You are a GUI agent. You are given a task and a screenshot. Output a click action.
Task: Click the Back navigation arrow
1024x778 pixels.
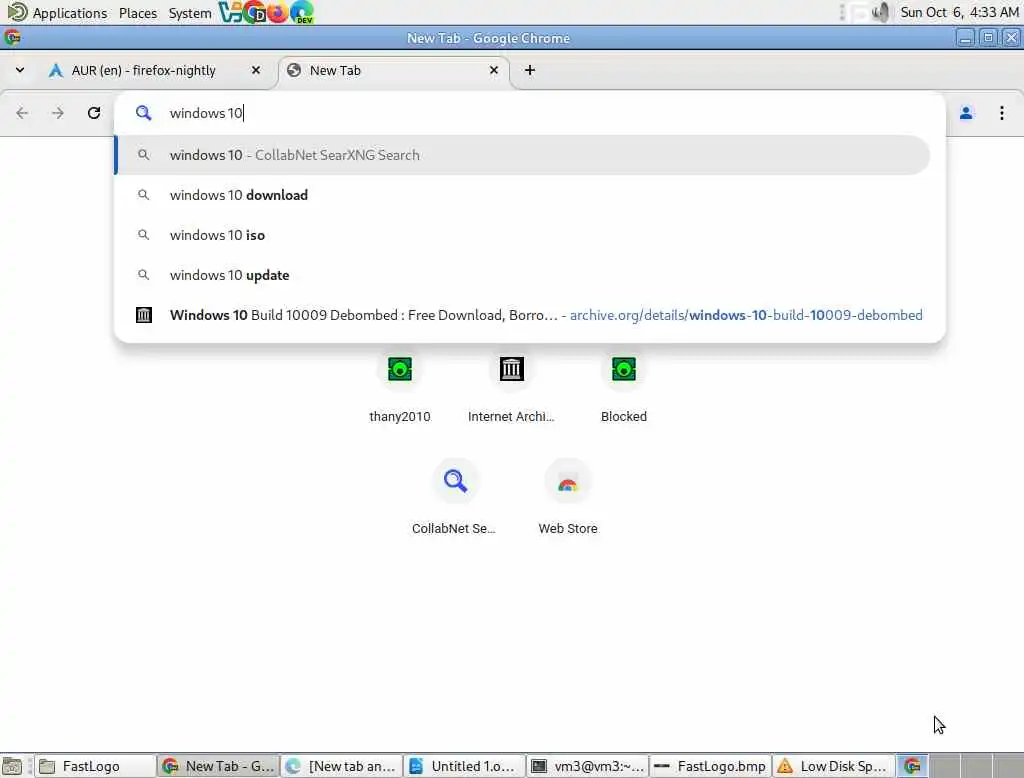coord(22,113)
